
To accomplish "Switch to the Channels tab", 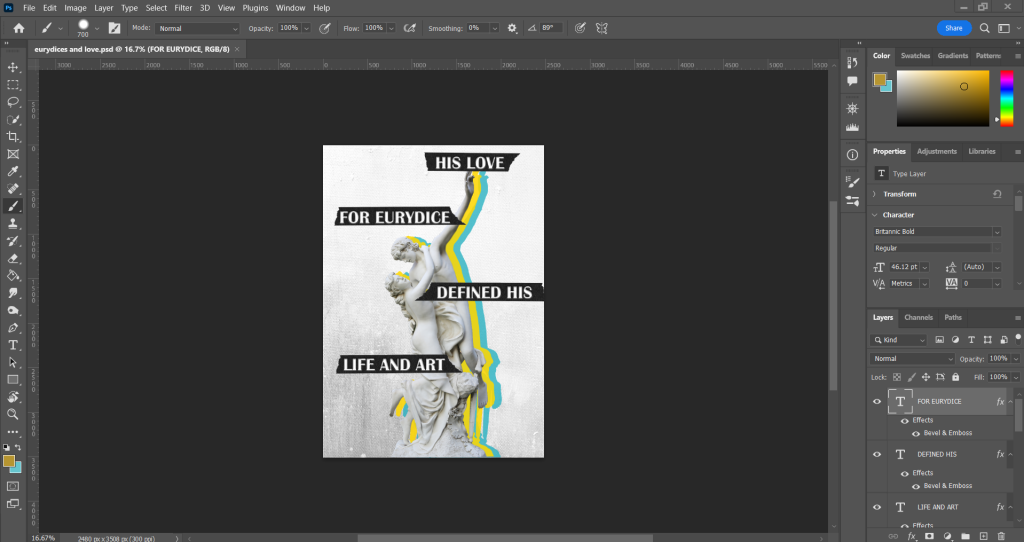I will pyautogui.click(x=917, y=317).
